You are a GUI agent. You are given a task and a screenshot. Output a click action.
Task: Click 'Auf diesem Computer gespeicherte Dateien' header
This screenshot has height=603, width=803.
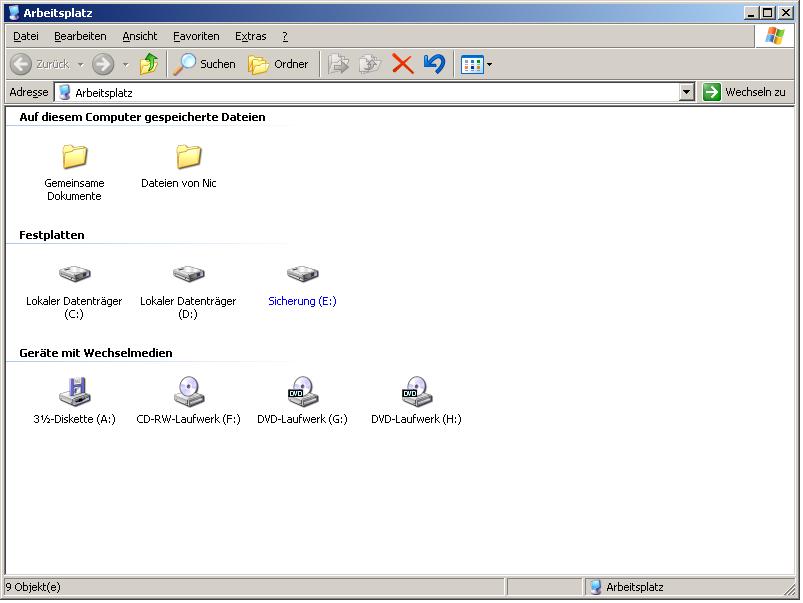(x=142, y=117)
